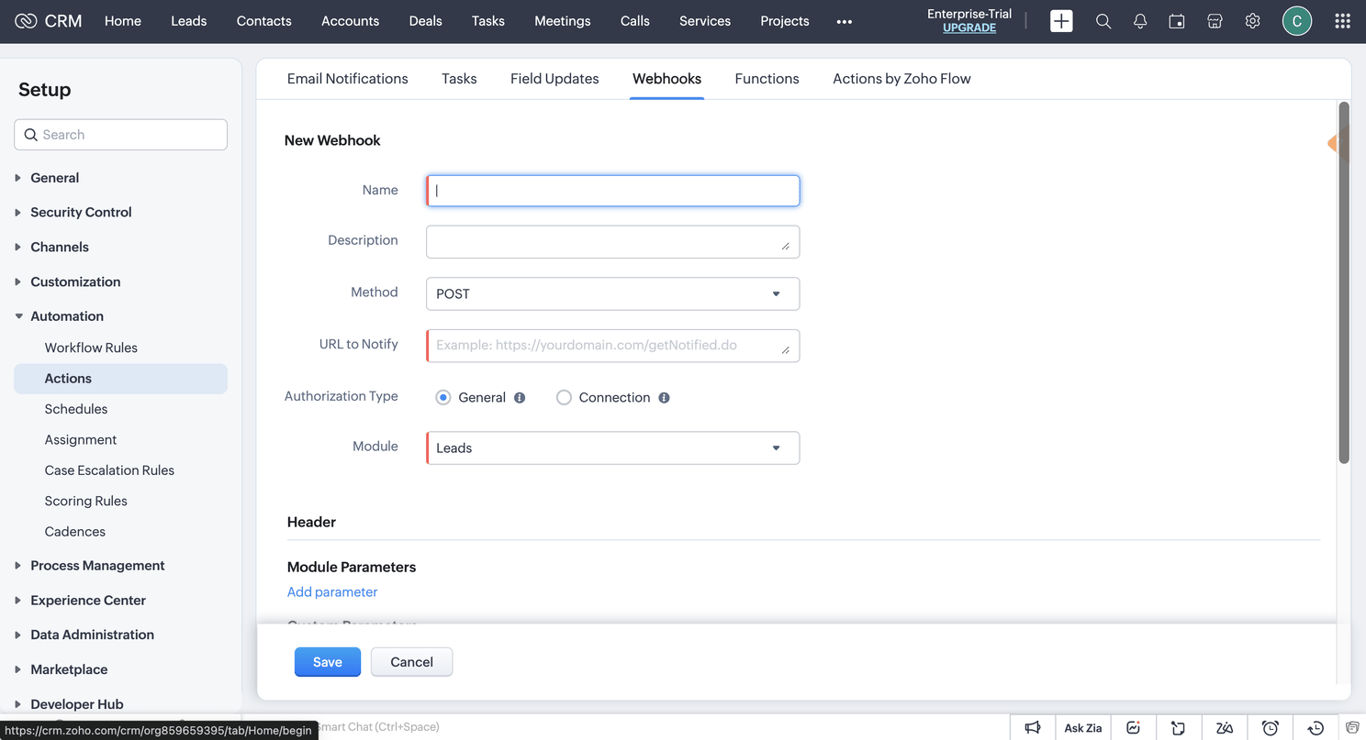Open the Actions by Zoho Flow tab
Viewport: 1366px width, 740px height.
(x=902, y=79)
